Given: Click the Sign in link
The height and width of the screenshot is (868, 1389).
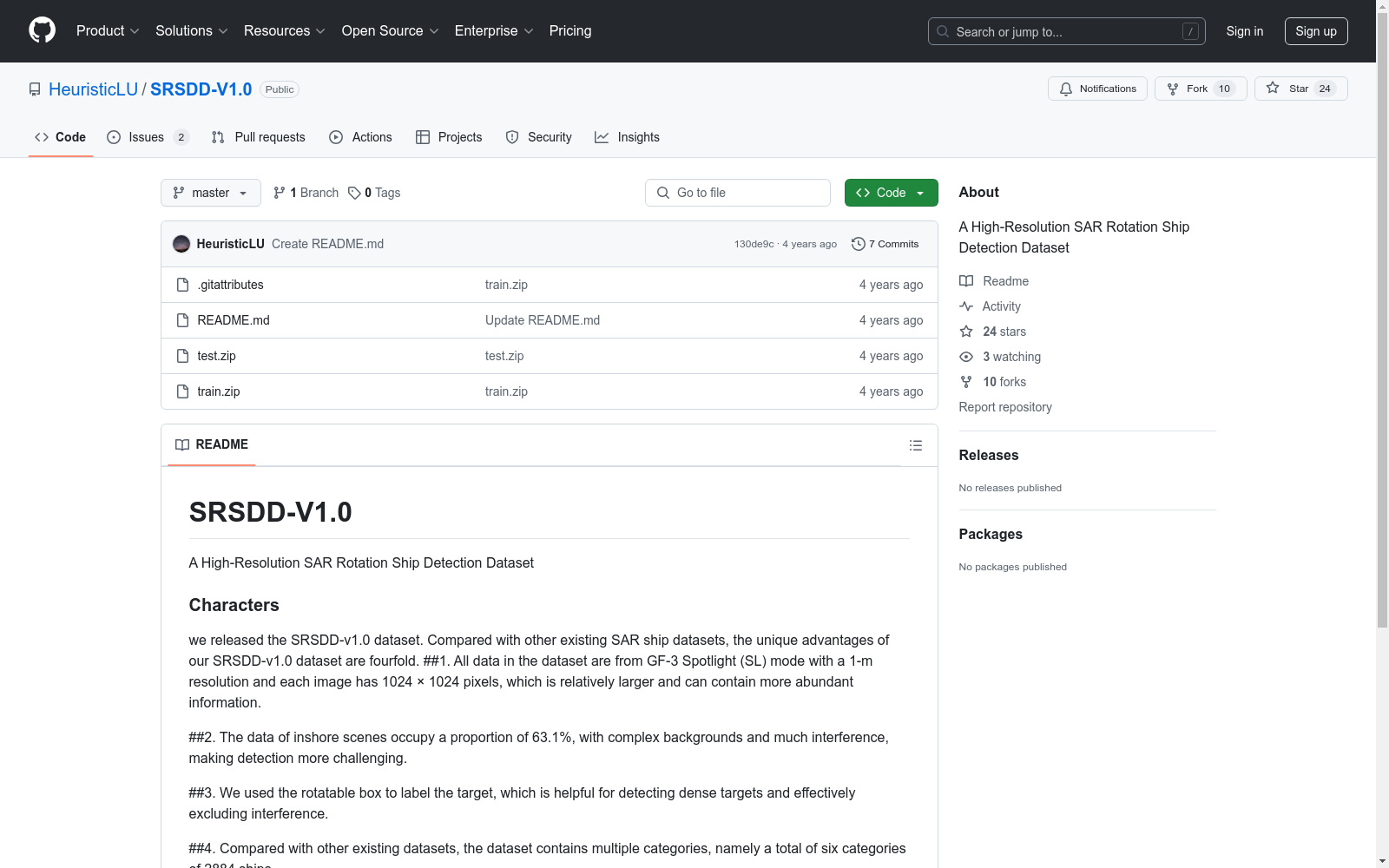Looking at the screenshot, I should (1245, 31).
